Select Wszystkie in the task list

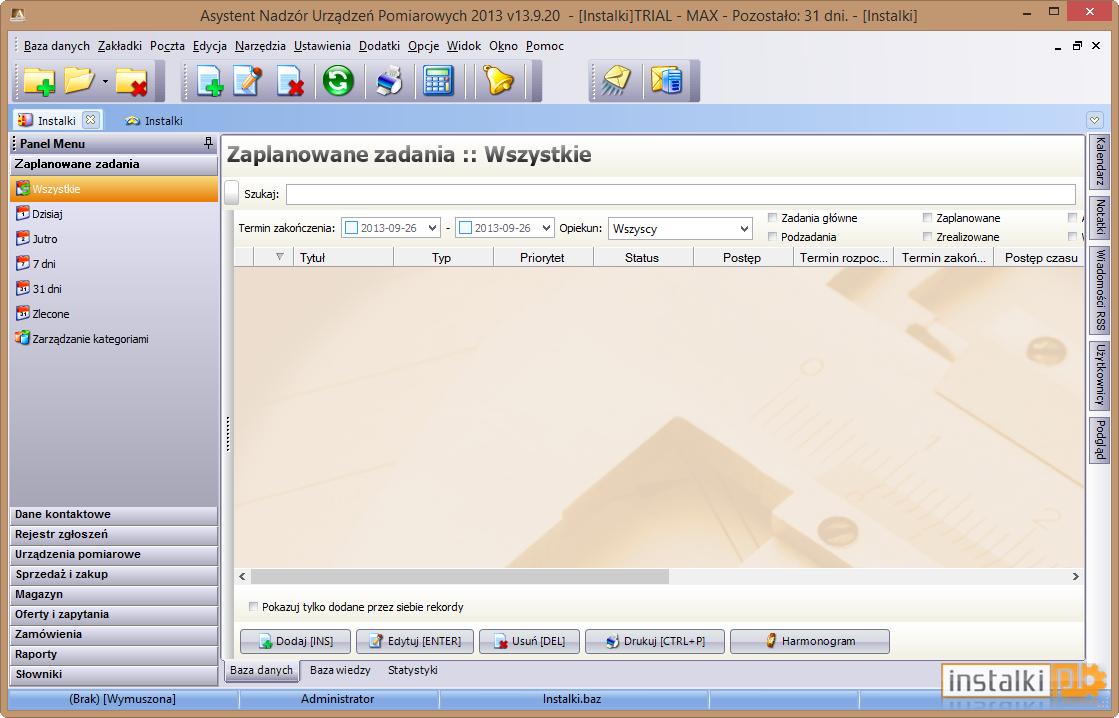coord(114,189)
